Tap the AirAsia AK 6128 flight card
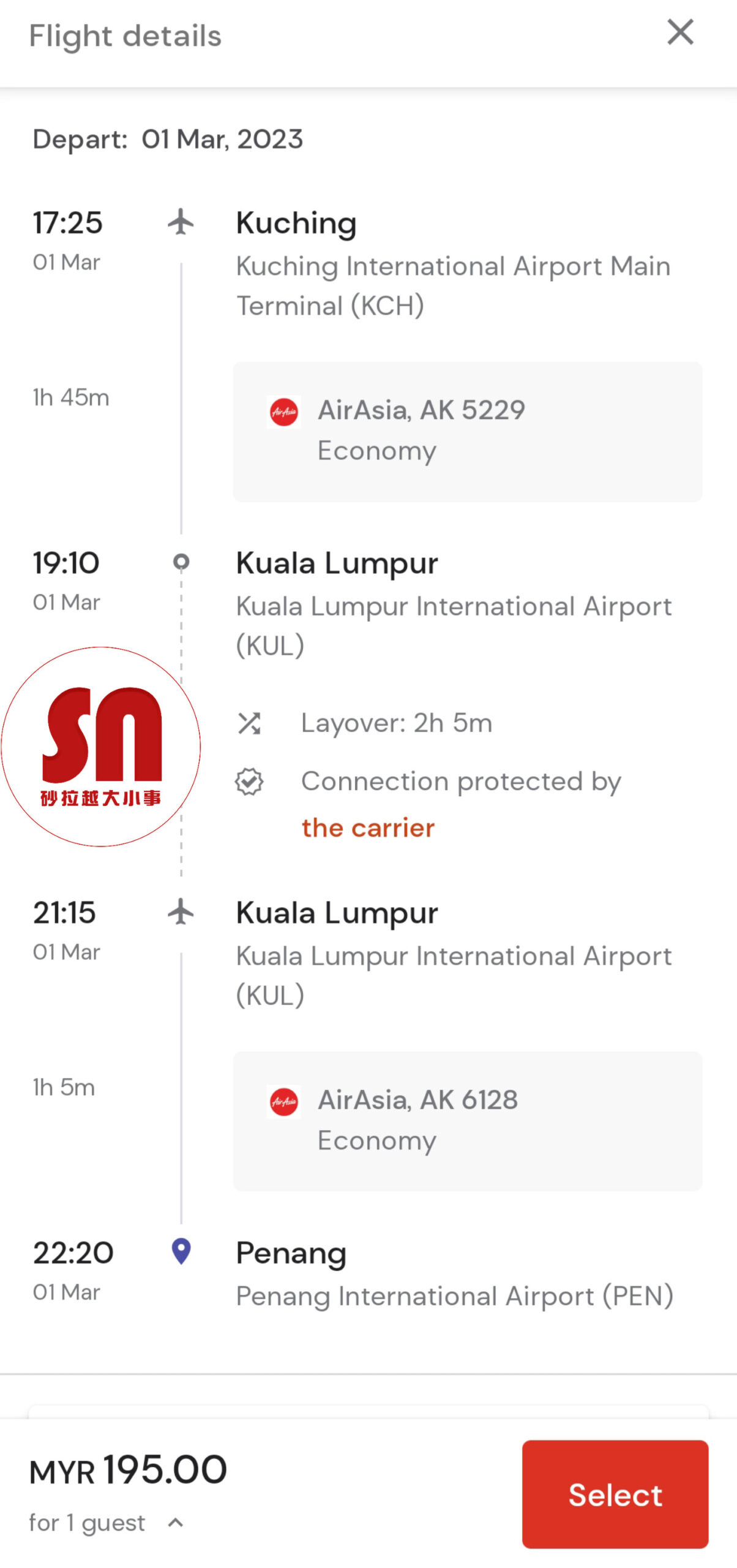737x1568 pixels. pyautogui.click(x=467, y=1121)
